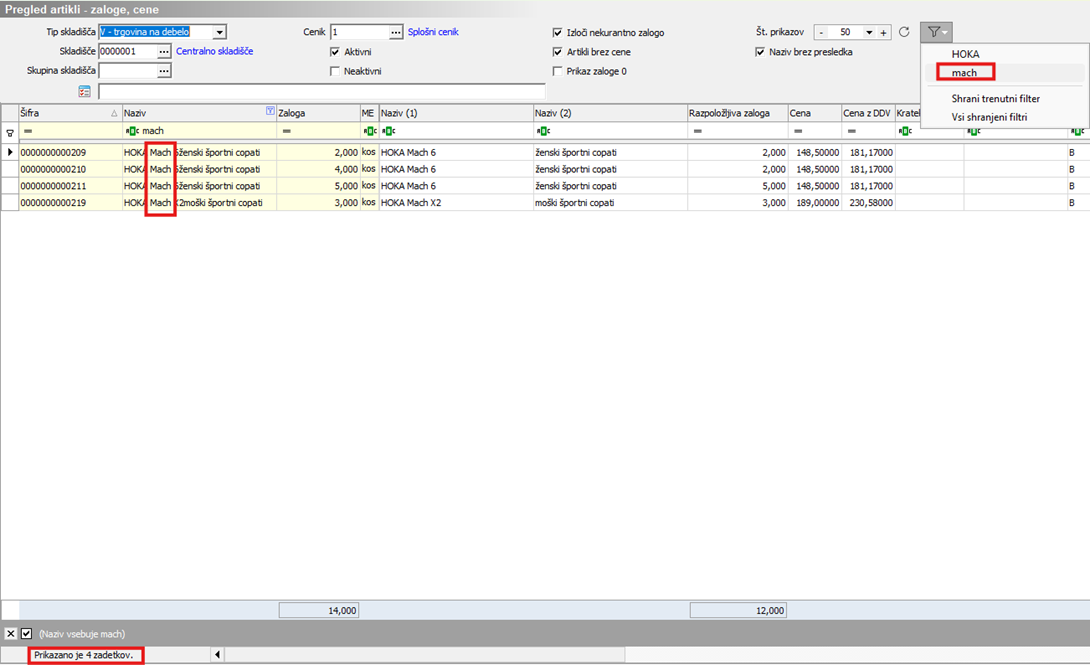Enable the Prikaz zaloge 0 checkbox

point(558,71)
